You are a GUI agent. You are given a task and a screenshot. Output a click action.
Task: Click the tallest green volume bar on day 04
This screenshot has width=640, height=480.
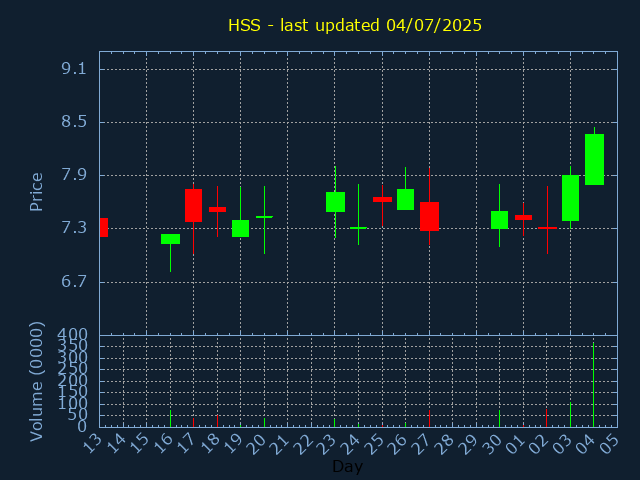[593, 385]
